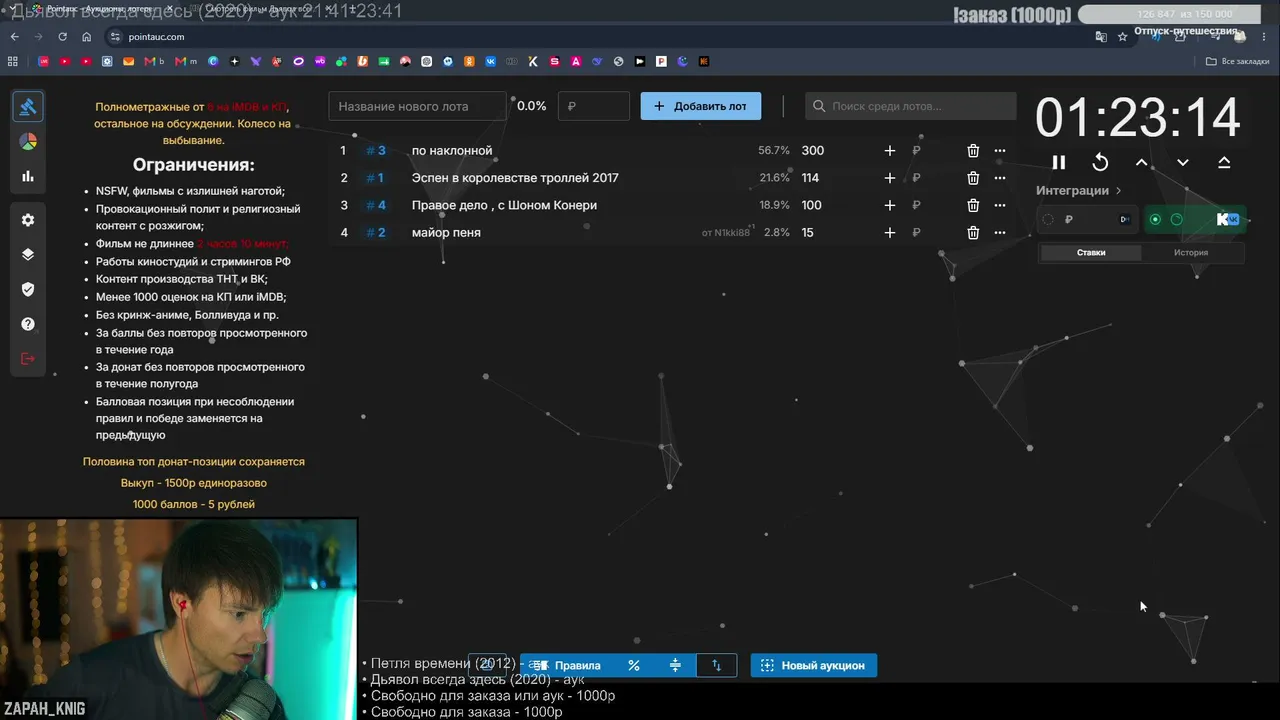This screenshot has height=720, width=1280.
Task: Click the double-up arrow timer button
Action: click(1224, 162)
